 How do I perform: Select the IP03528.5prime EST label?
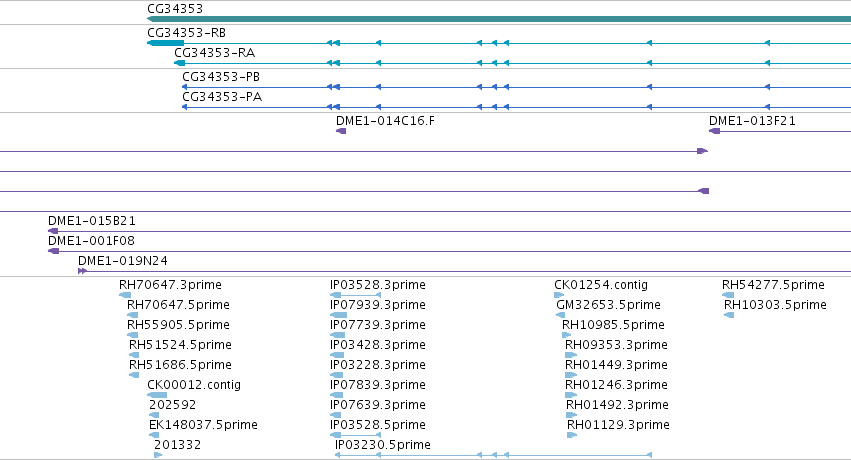pyautogui.click(x=378, y=425)
